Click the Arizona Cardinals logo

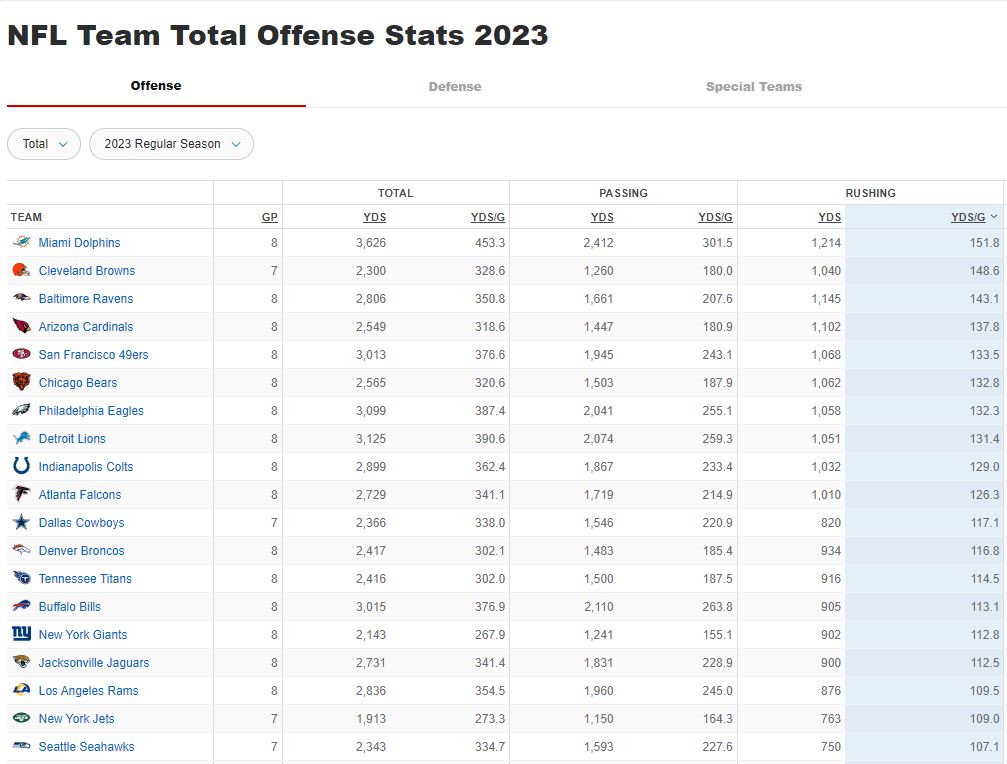22,326
